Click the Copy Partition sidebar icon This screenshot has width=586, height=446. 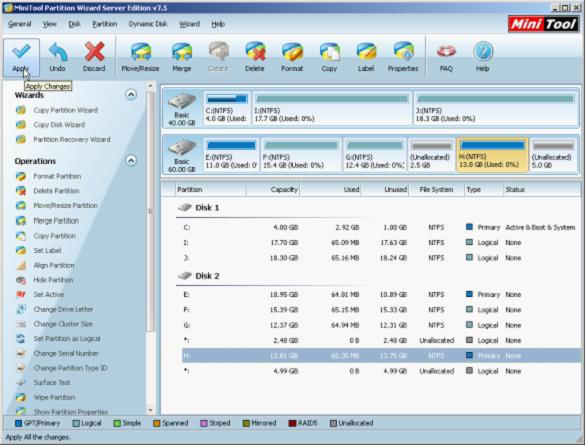click(21, 236)
